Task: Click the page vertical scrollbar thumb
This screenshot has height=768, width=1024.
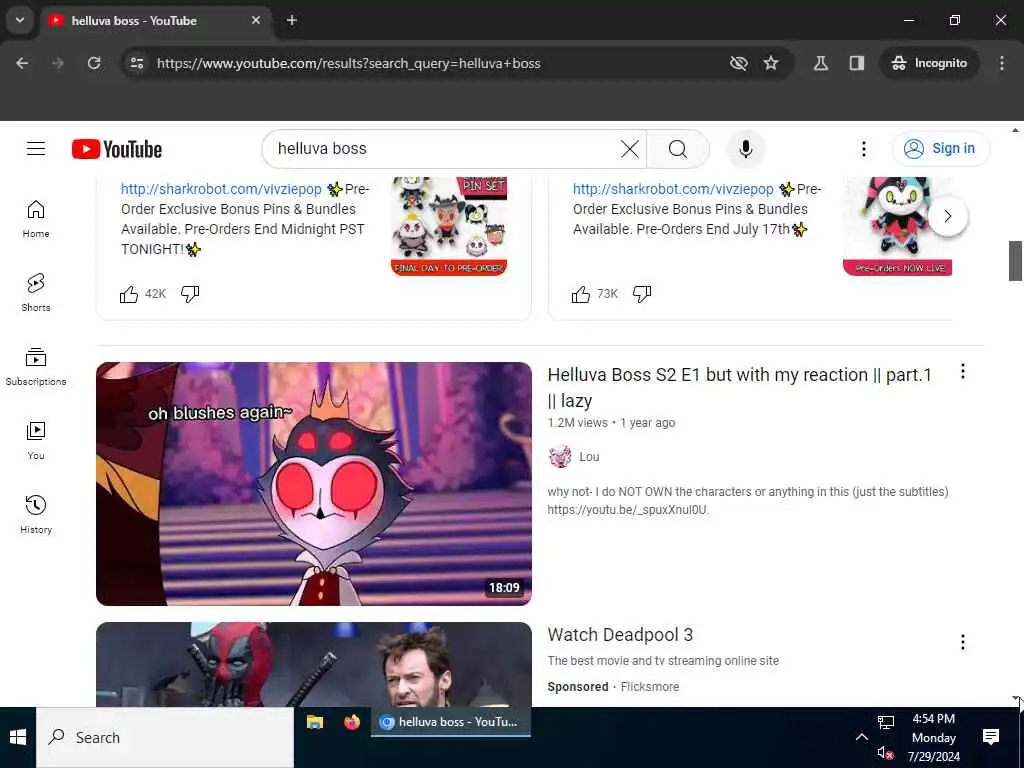Action: pyautogui.click(x=1015, y=261)
